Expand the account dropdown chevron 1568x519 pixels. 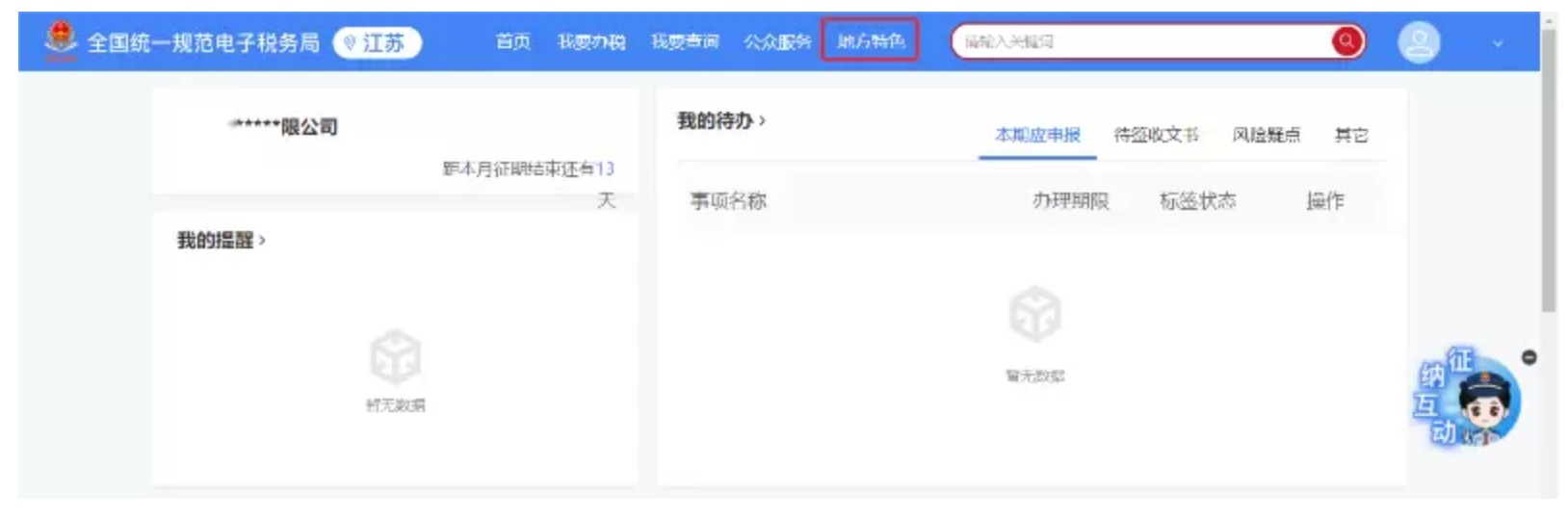pos(1498,43)
